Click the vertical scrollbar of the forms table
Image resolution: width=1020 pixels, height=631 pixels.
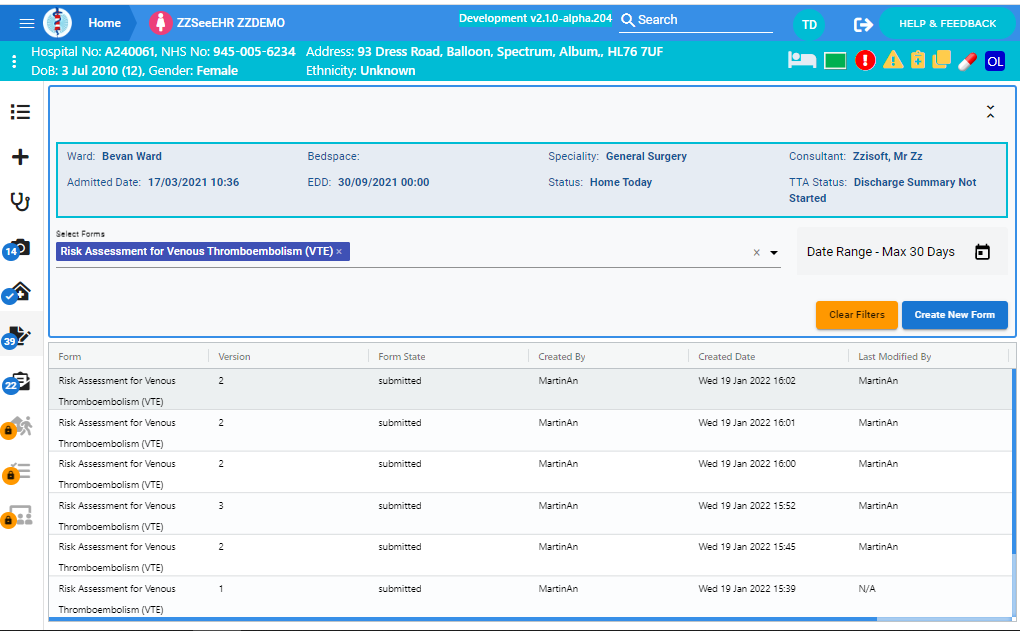click(x=1014, y=462)
